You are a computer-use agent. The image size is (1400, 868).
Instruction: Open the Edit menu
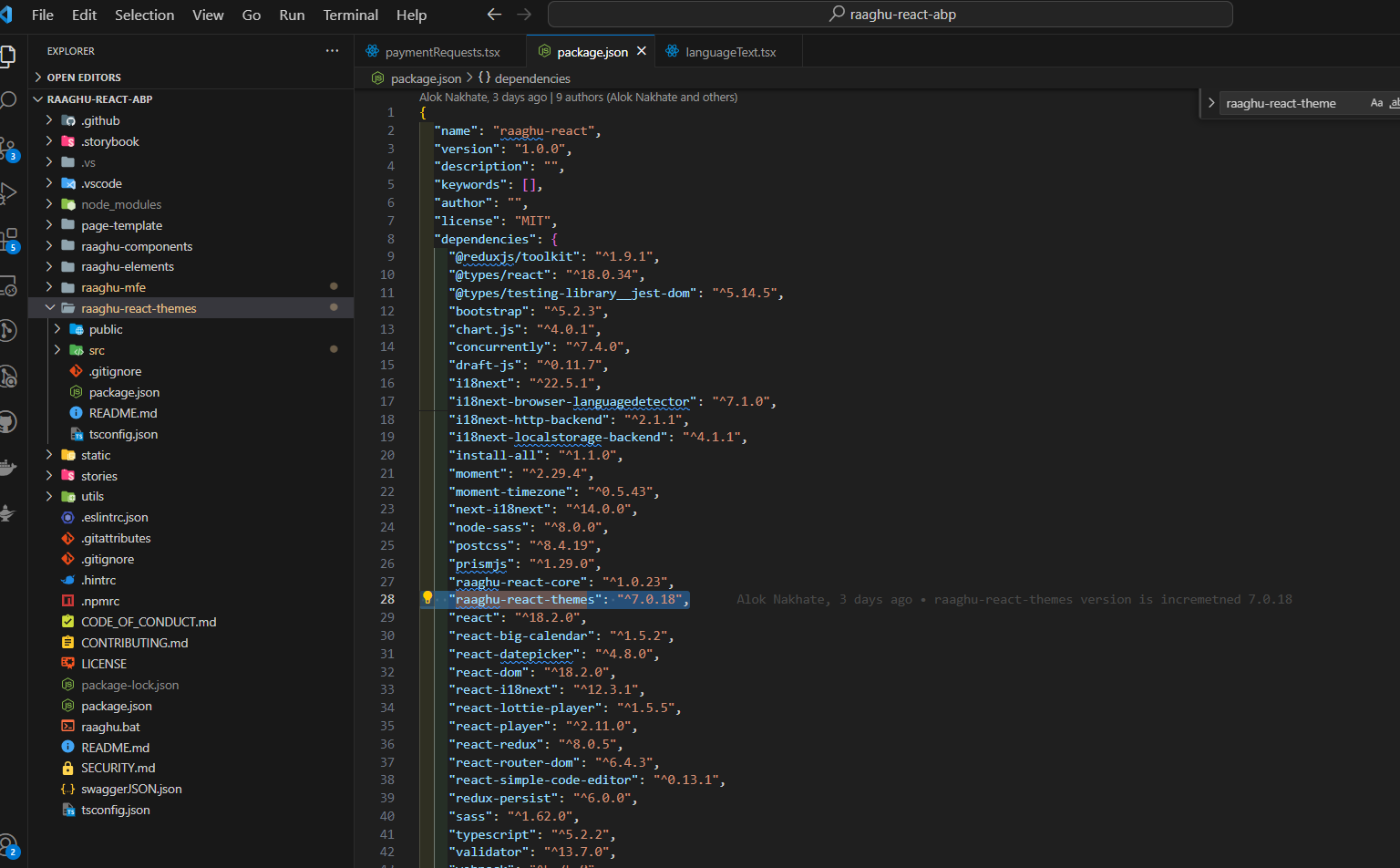[x=84, y=15]
